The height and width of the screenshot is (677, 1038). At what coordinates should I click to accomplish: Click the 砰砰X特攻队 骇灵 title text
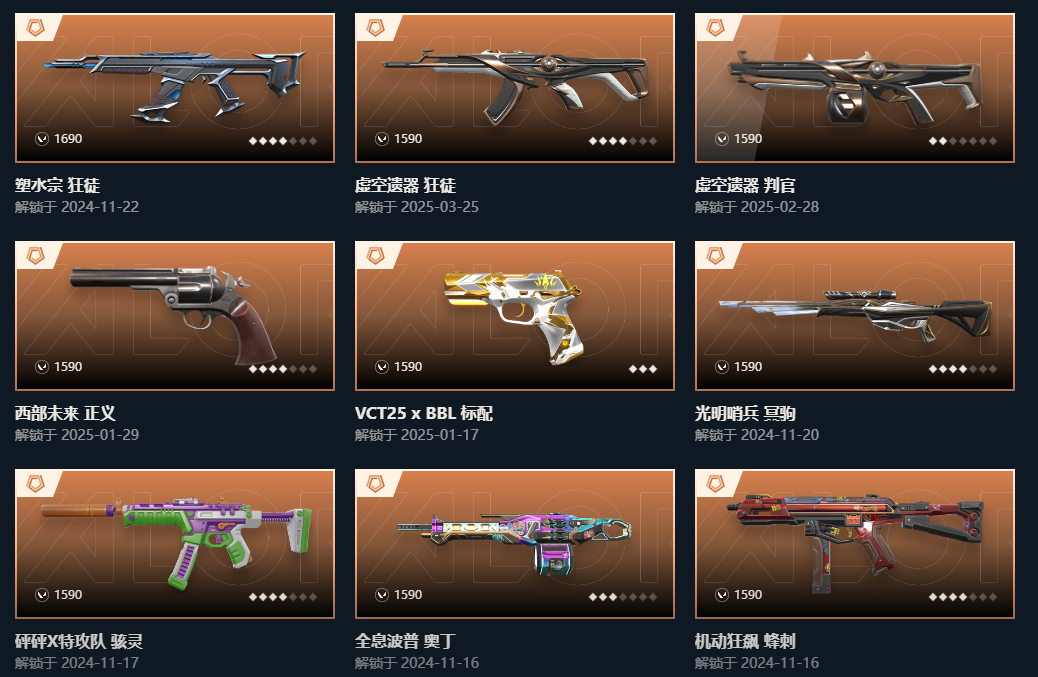coord(79,641)
